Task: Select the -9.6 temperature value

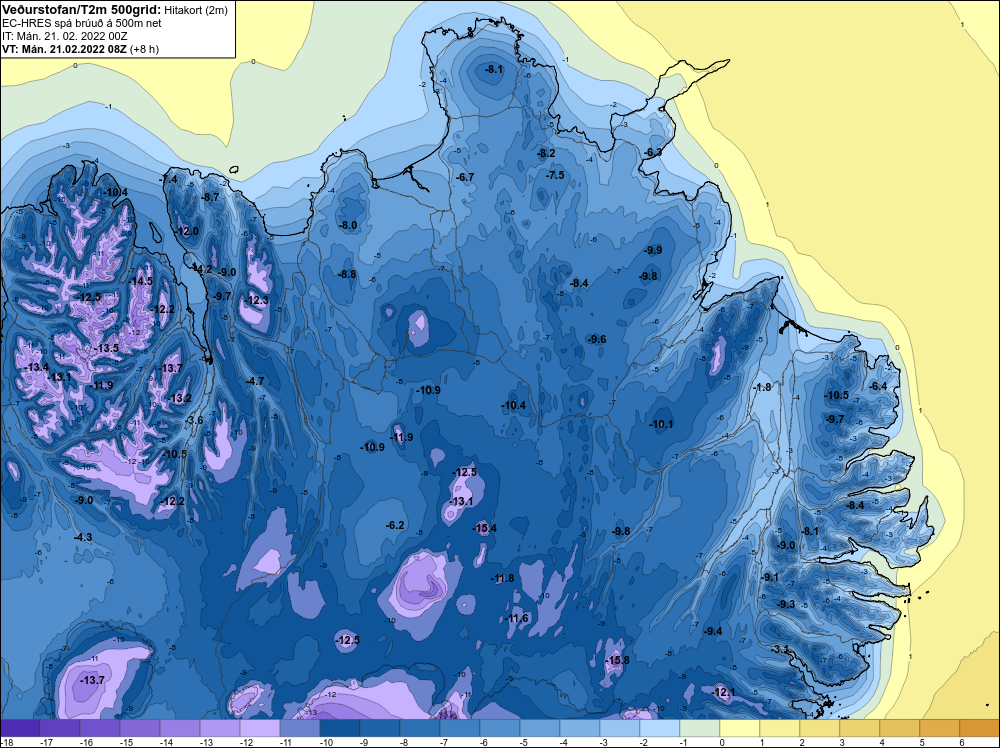Action: coord(597,340)
